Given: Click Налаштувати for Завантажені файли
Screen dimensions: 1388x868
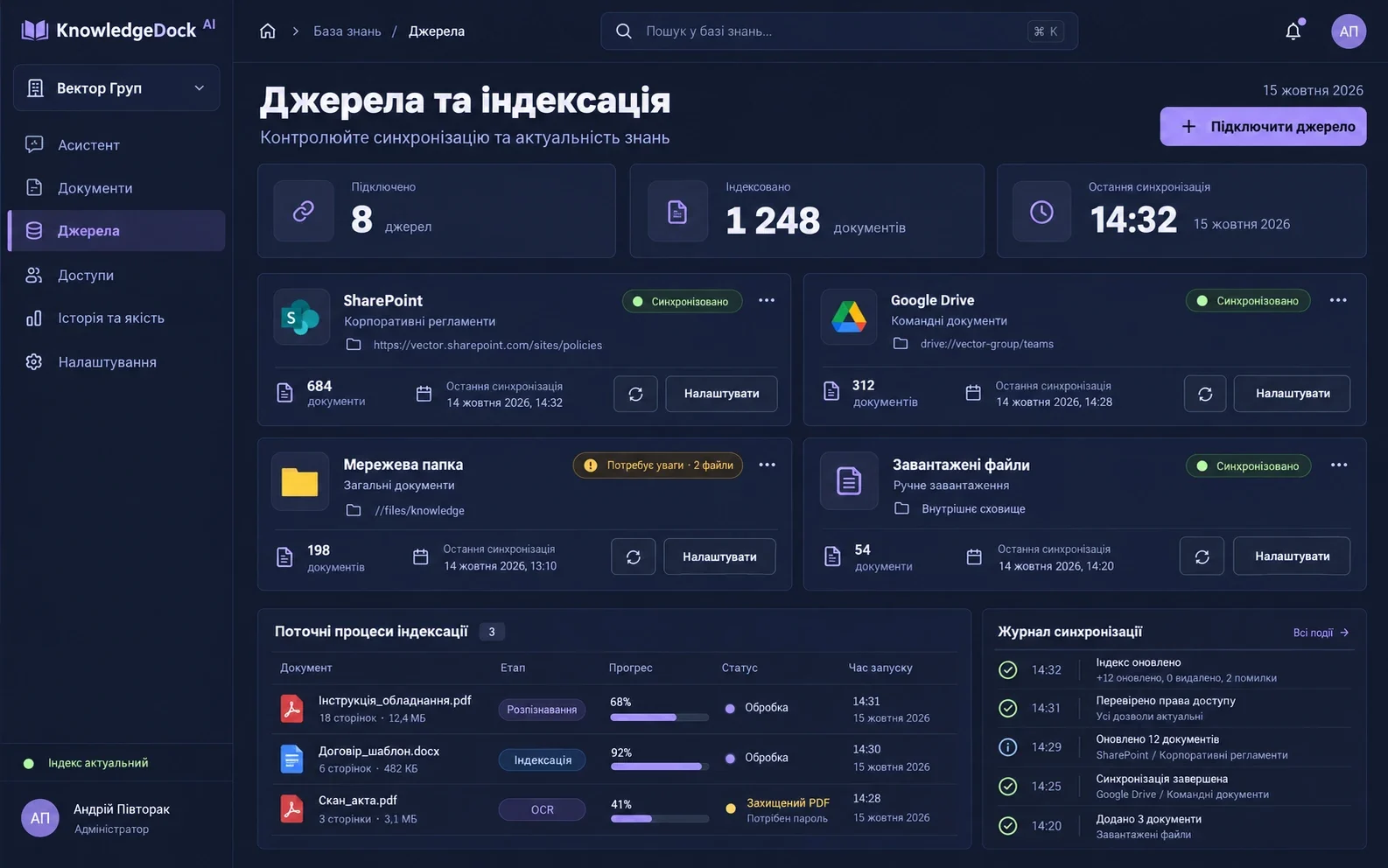Looking at the screenshot, I should [x=1292, y=556].
